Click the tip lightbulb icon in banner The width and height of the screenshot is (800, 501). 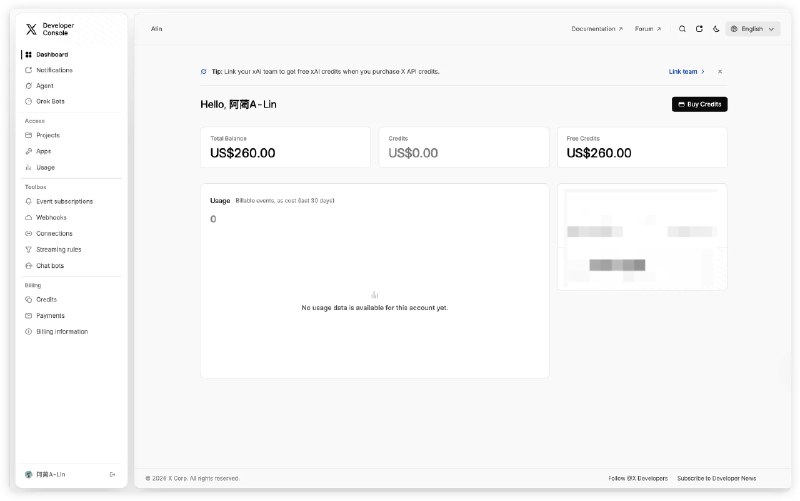pyautogui.click(x=204, y=72)
